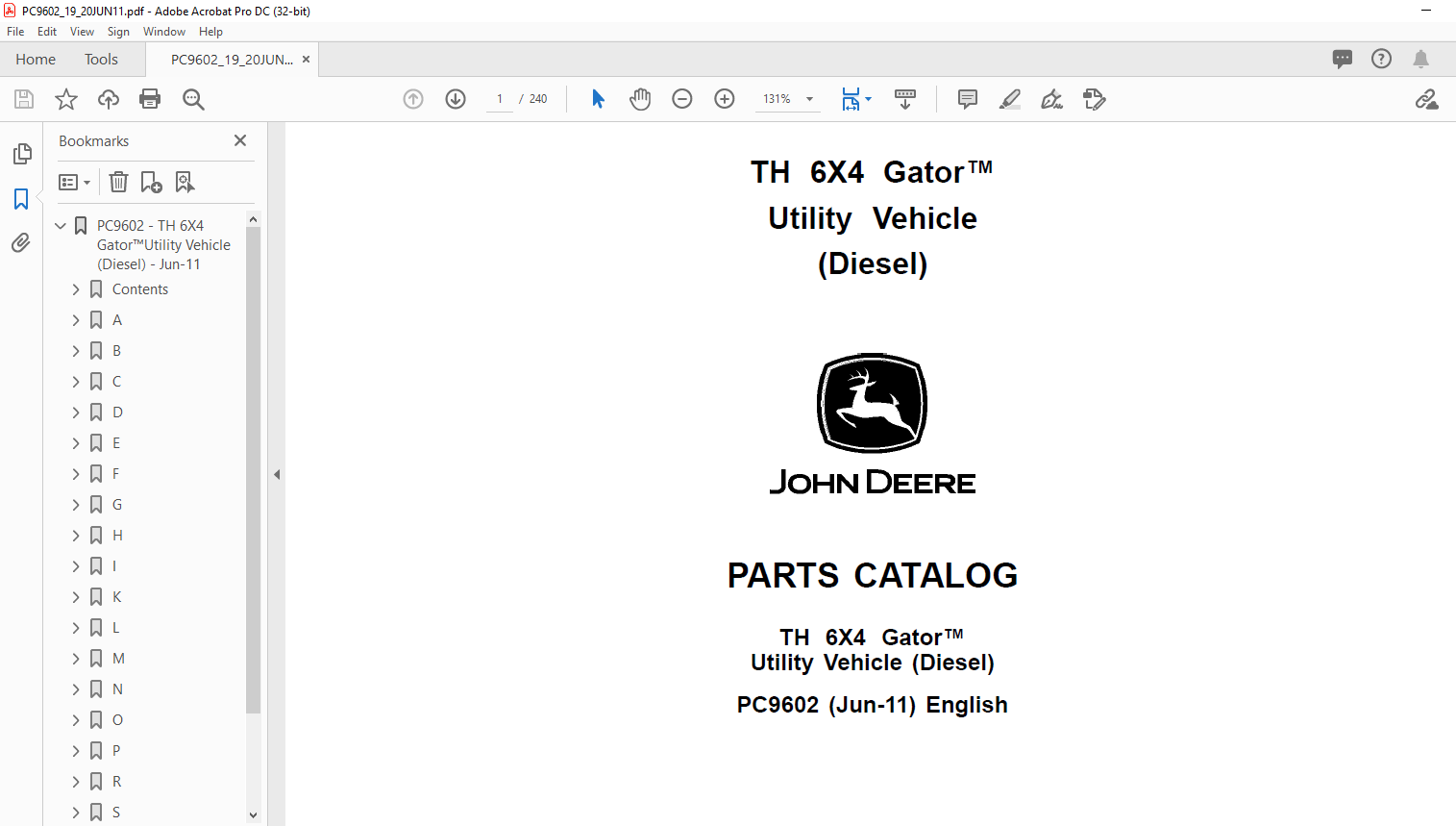Open the Sign menu
This screenshot has width=1456, height=826.
pos(118,32)
